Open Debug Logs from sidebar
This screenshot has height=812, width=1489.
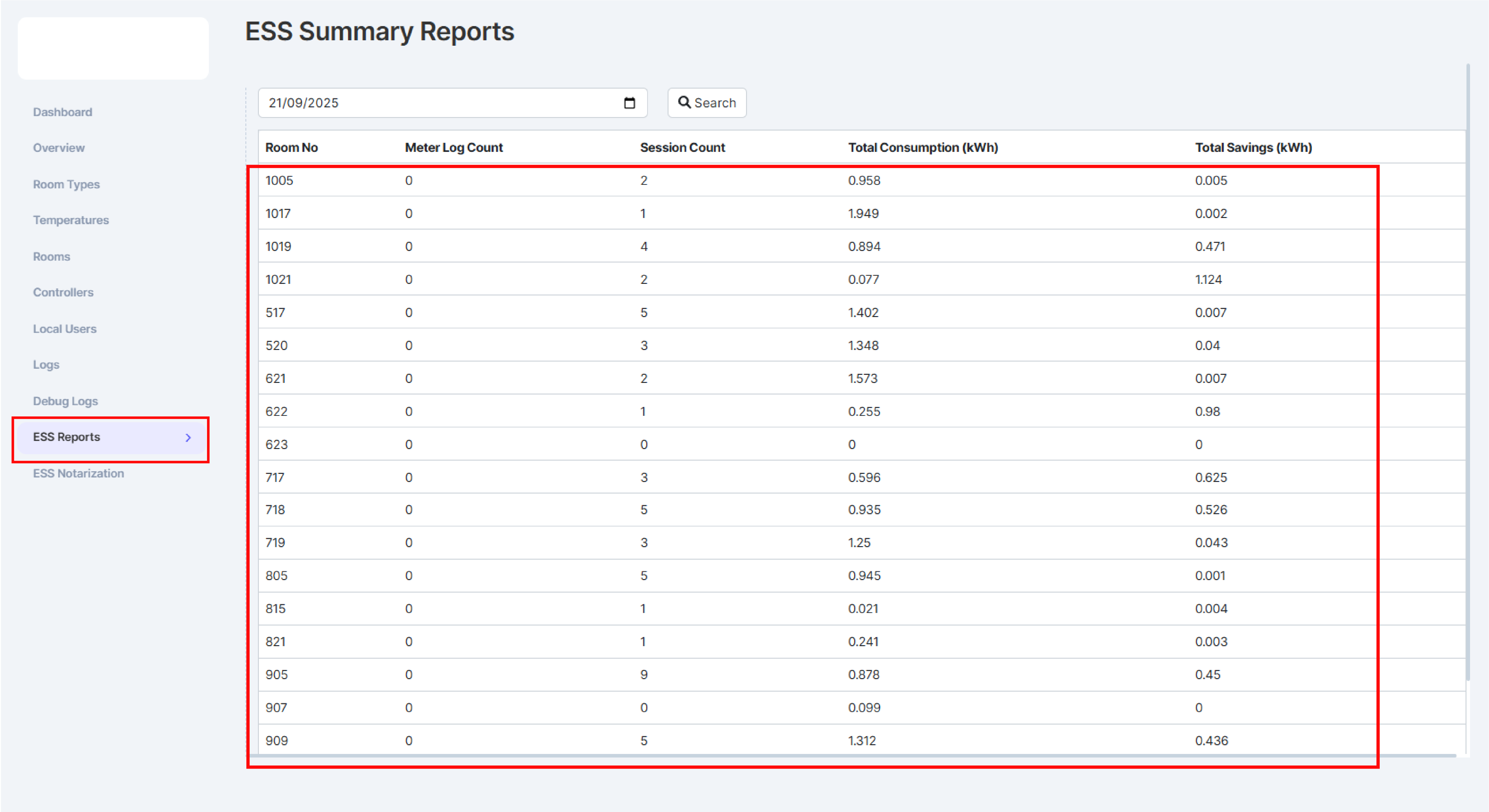pos(65,401)
